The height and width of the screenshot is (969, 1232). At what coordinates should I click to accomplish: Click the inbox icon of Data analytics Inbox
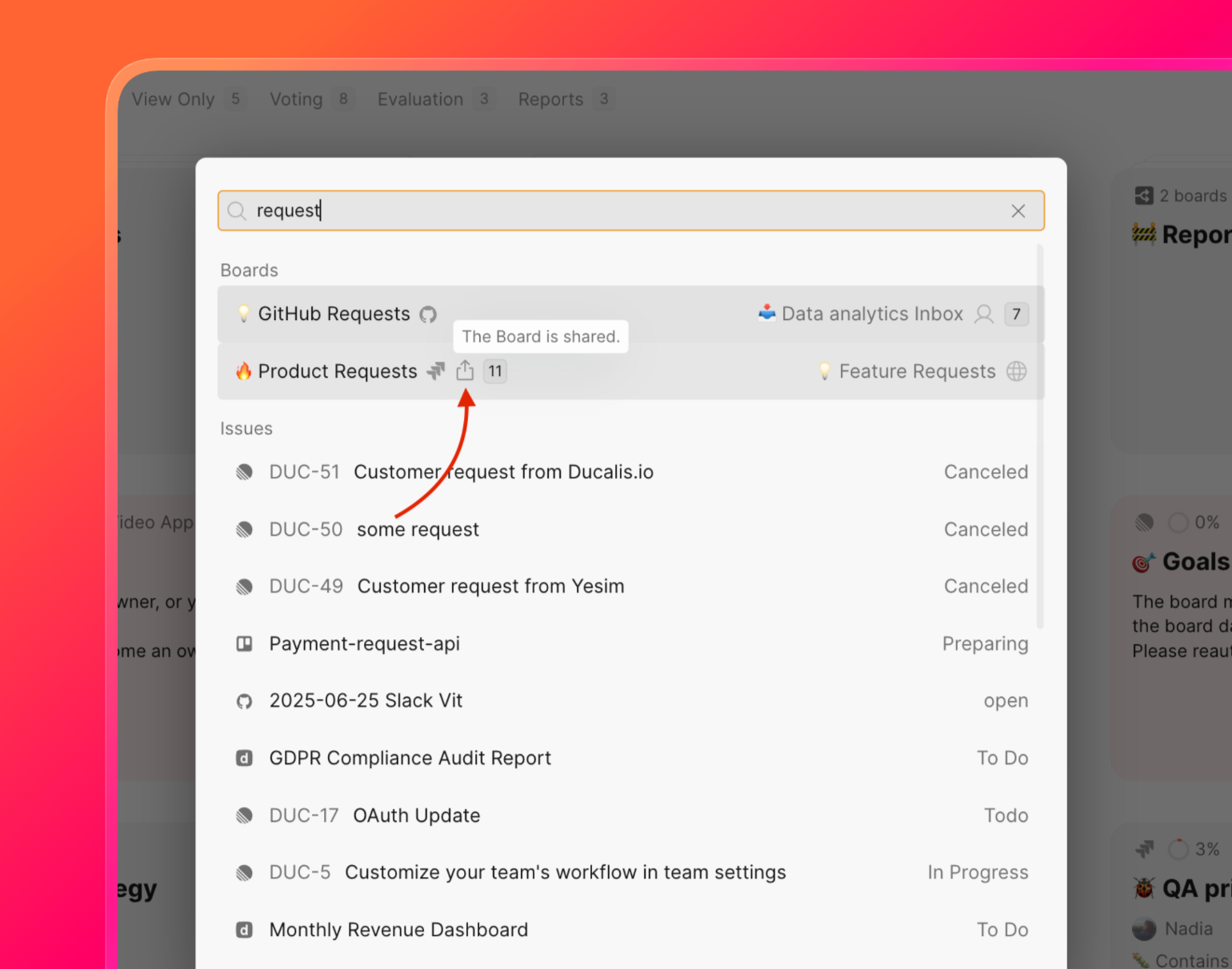tap(767, 313)
